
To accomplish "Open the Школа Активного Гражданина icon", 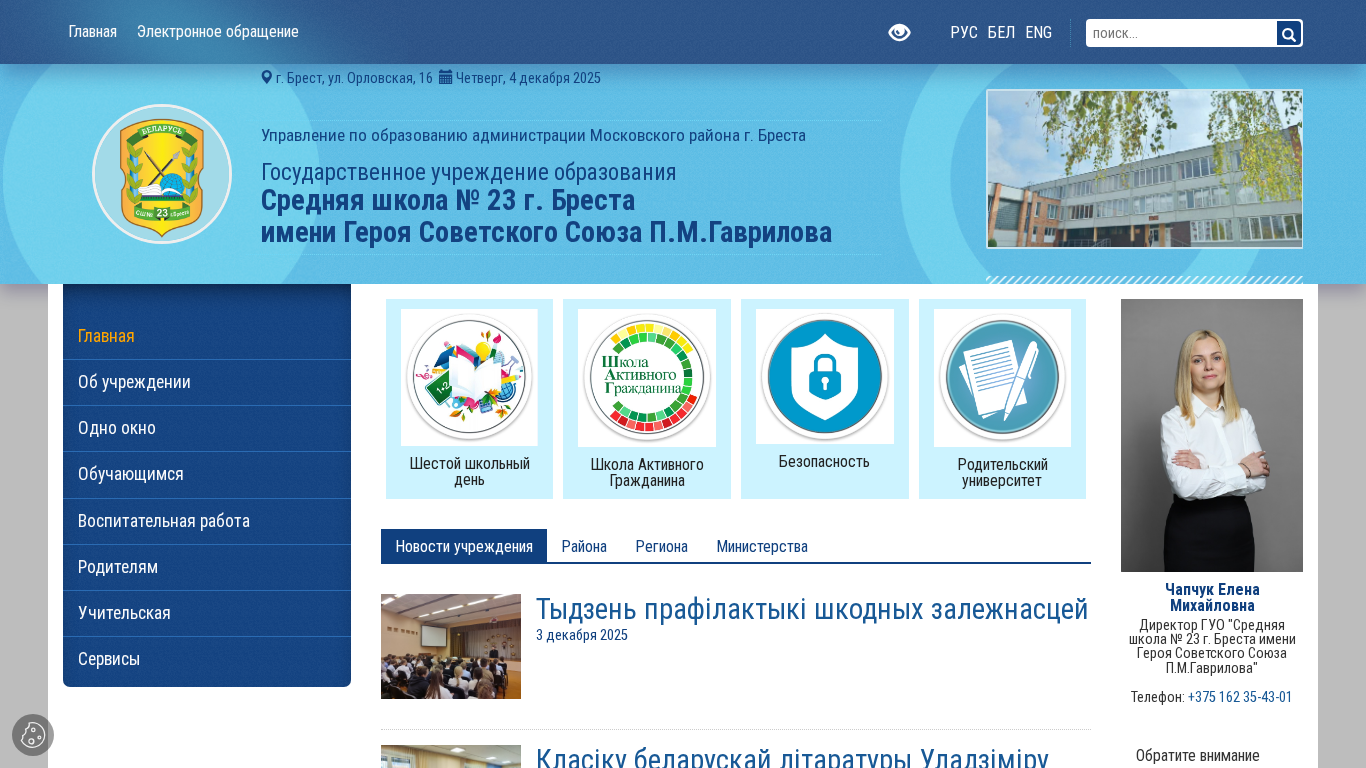I will click(647, 378).
